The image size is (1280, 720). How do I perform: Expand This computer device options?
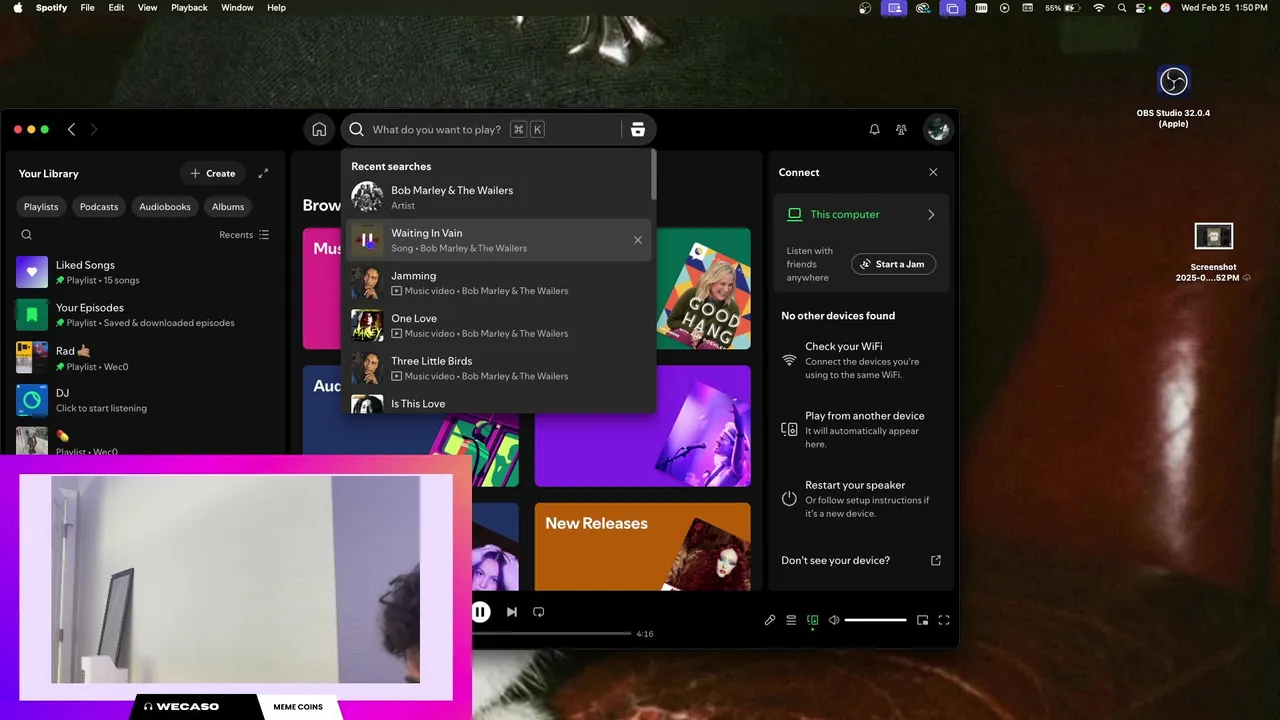coord(931,214)
